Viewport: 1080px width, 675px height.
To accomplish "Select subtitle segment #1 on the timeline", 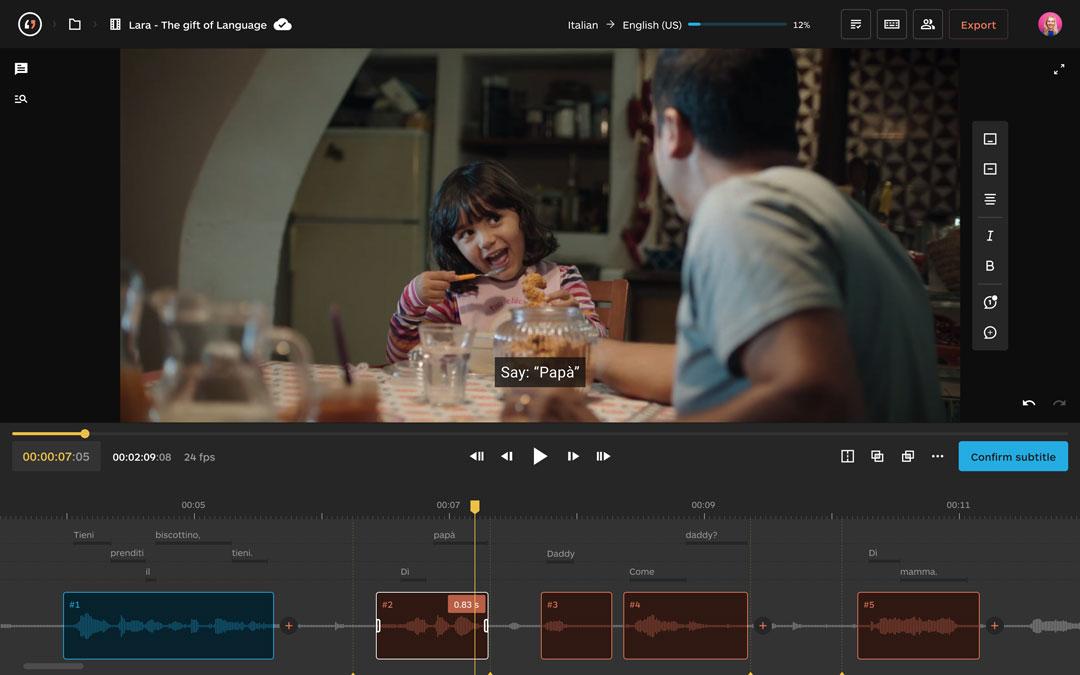I will (168, 626).
